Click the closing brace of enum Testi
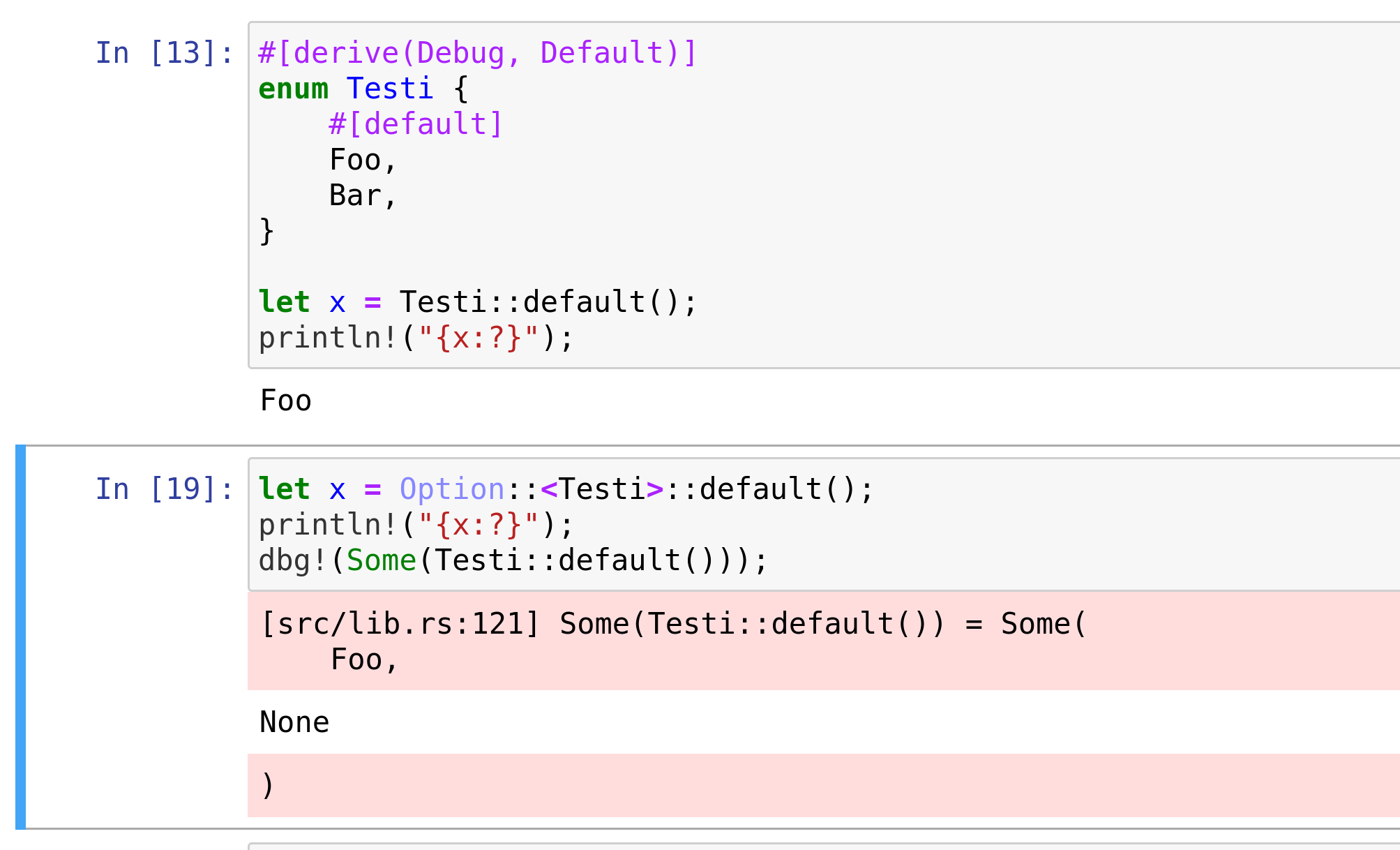Viewport: 1400px width, 850px height. click(x=266, y=230)
